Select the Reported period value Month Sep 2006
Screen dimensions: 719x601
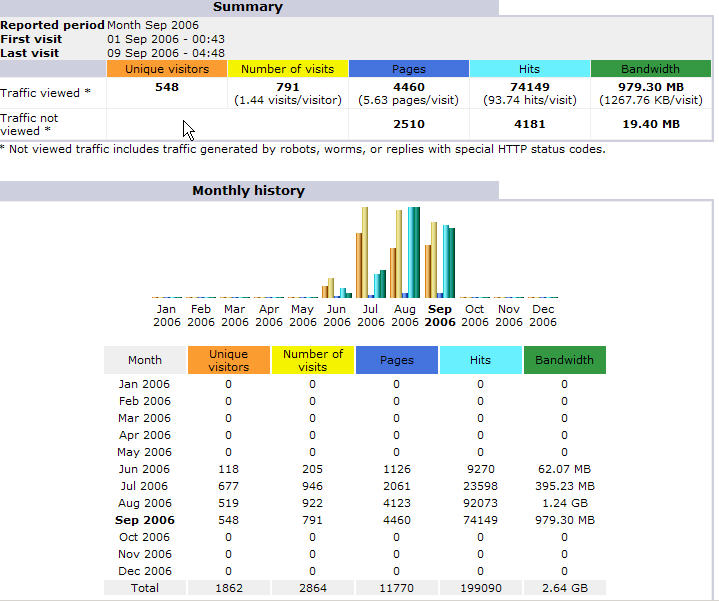[153, 25]
